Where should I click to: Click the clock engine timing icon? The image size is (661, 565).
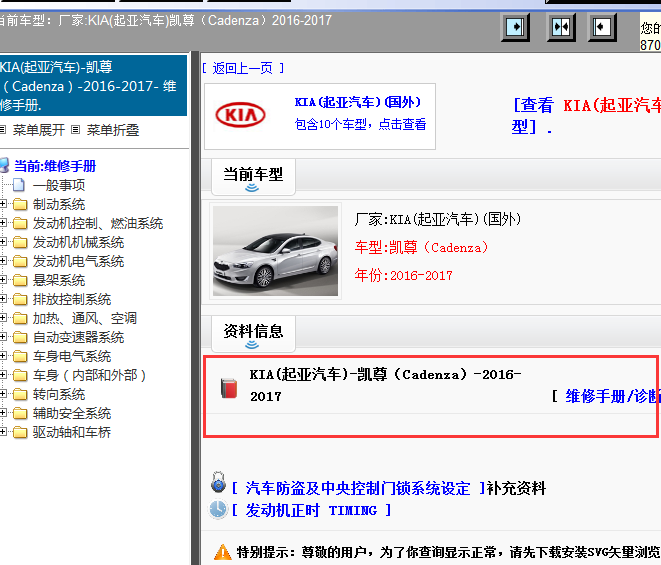[218, 509]
